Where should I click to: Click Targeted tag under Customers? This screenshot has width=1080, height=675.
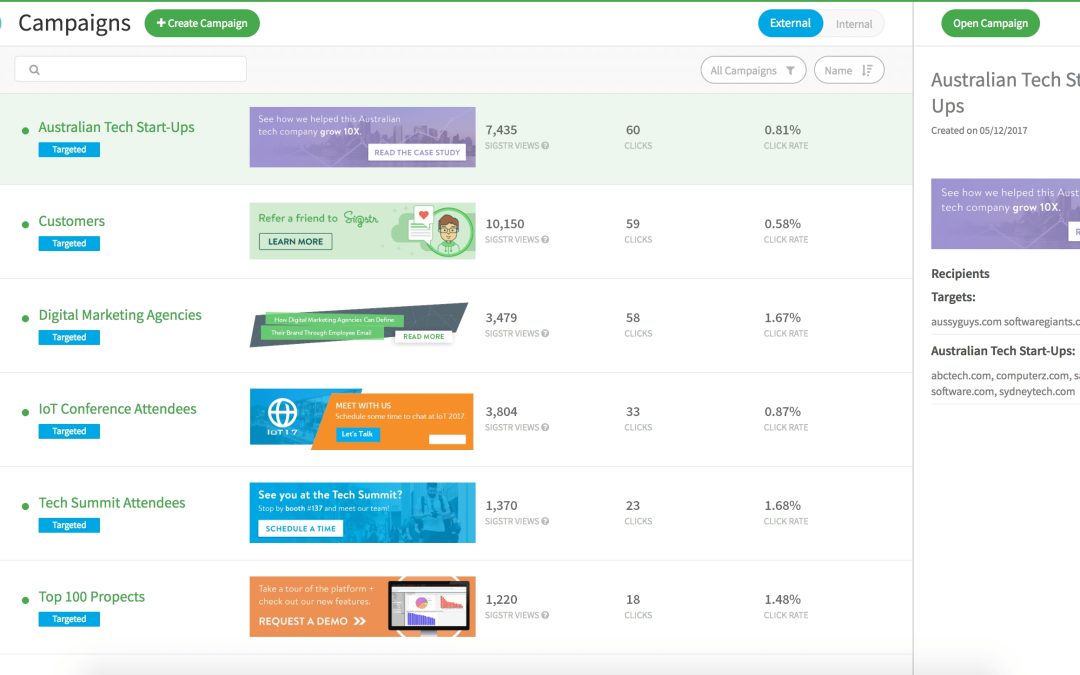pos(69,244)
